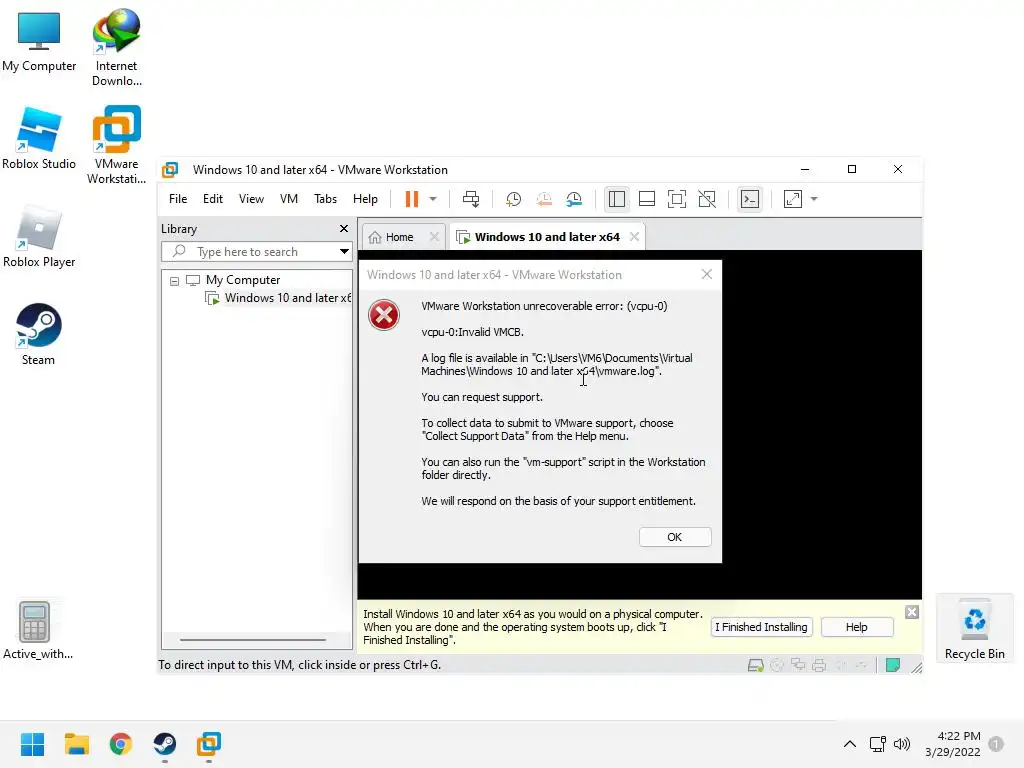Open the File menu
Image resolution: width=1024 pixels, height=768 pixels.
point(178,199)
